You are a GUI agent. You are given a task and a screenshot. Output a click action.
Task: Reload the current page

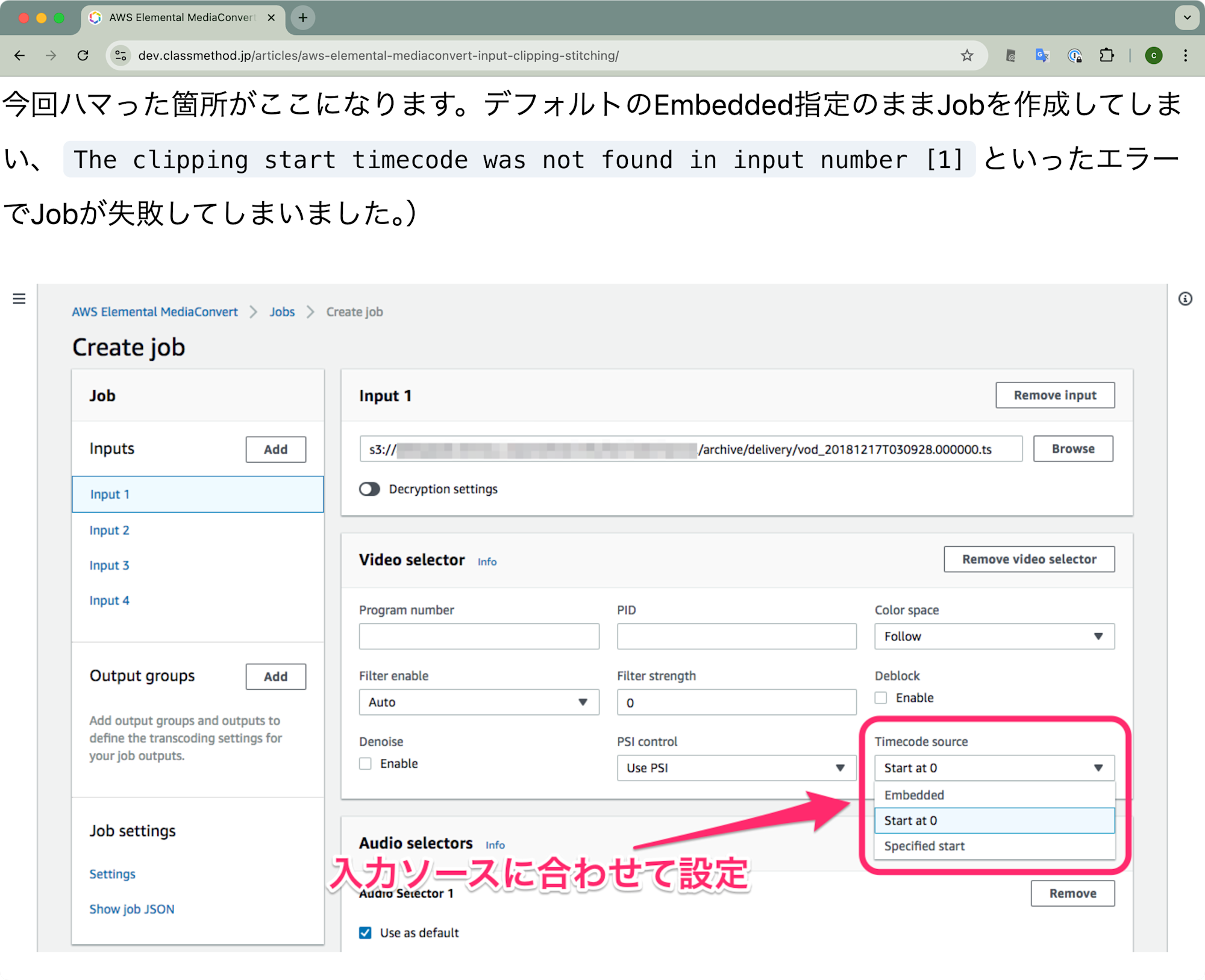click(x=83, y=55)
